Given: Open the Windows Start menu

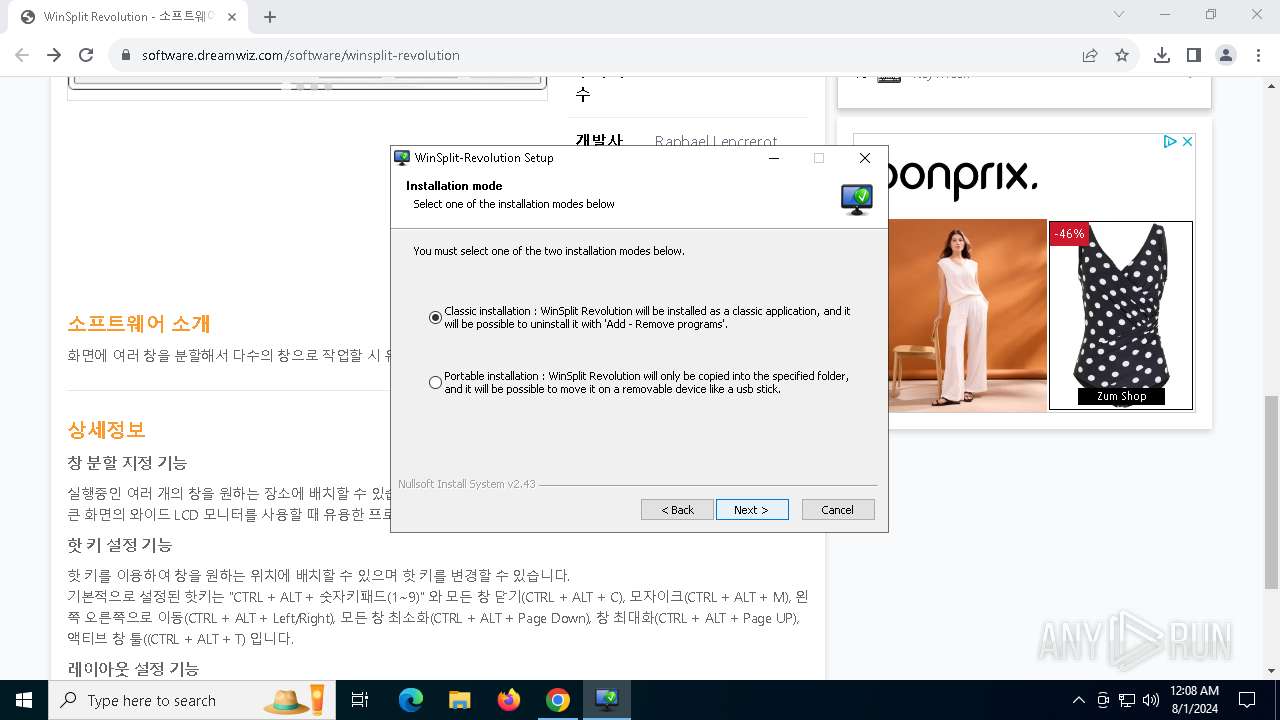Looking at the screenshot, I should click(24, 700).
